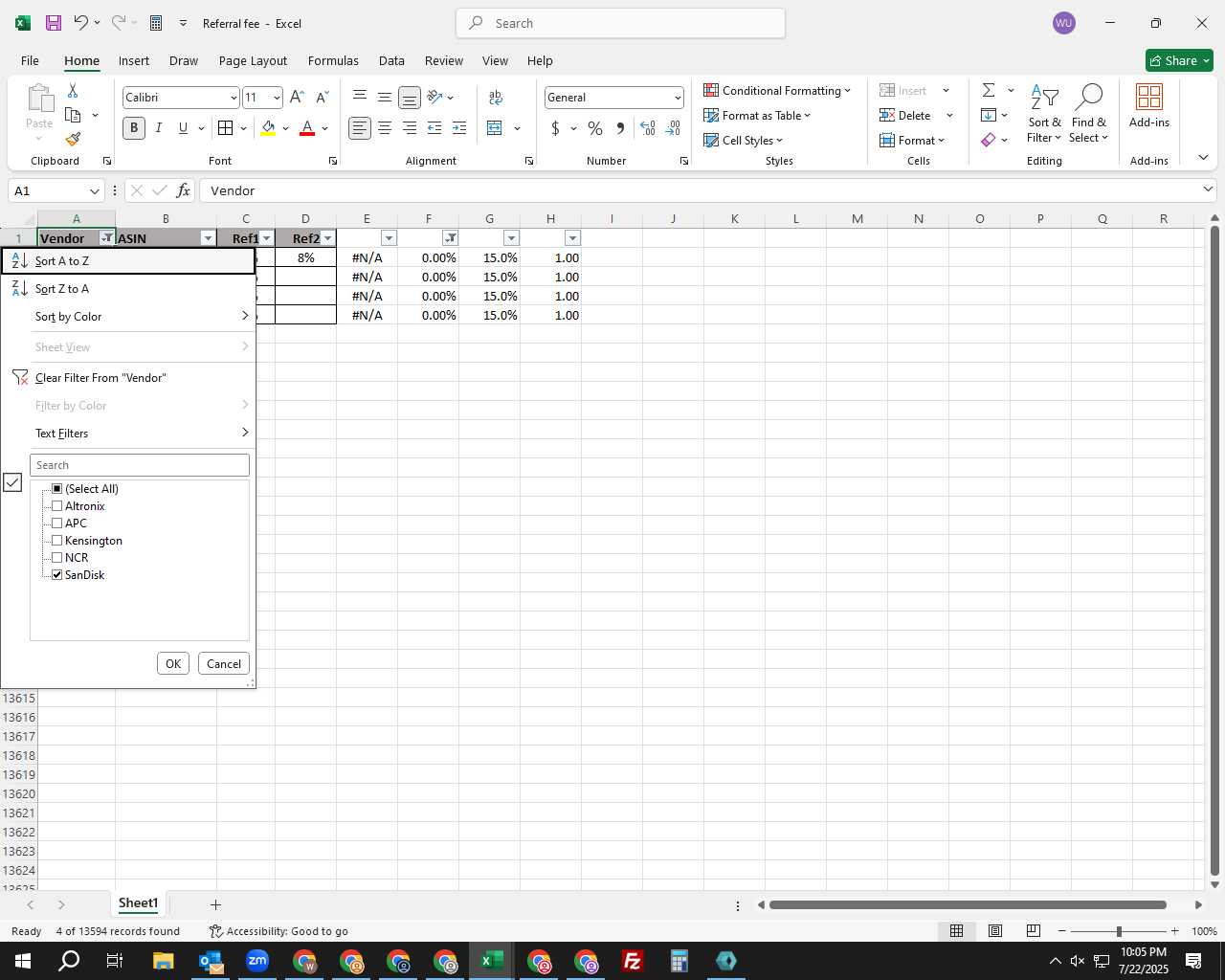Image resolution: width=1225 pixels, height=980 pixels.
Task: Toggle the (Select All) checkbox
Action: point(57,489)
